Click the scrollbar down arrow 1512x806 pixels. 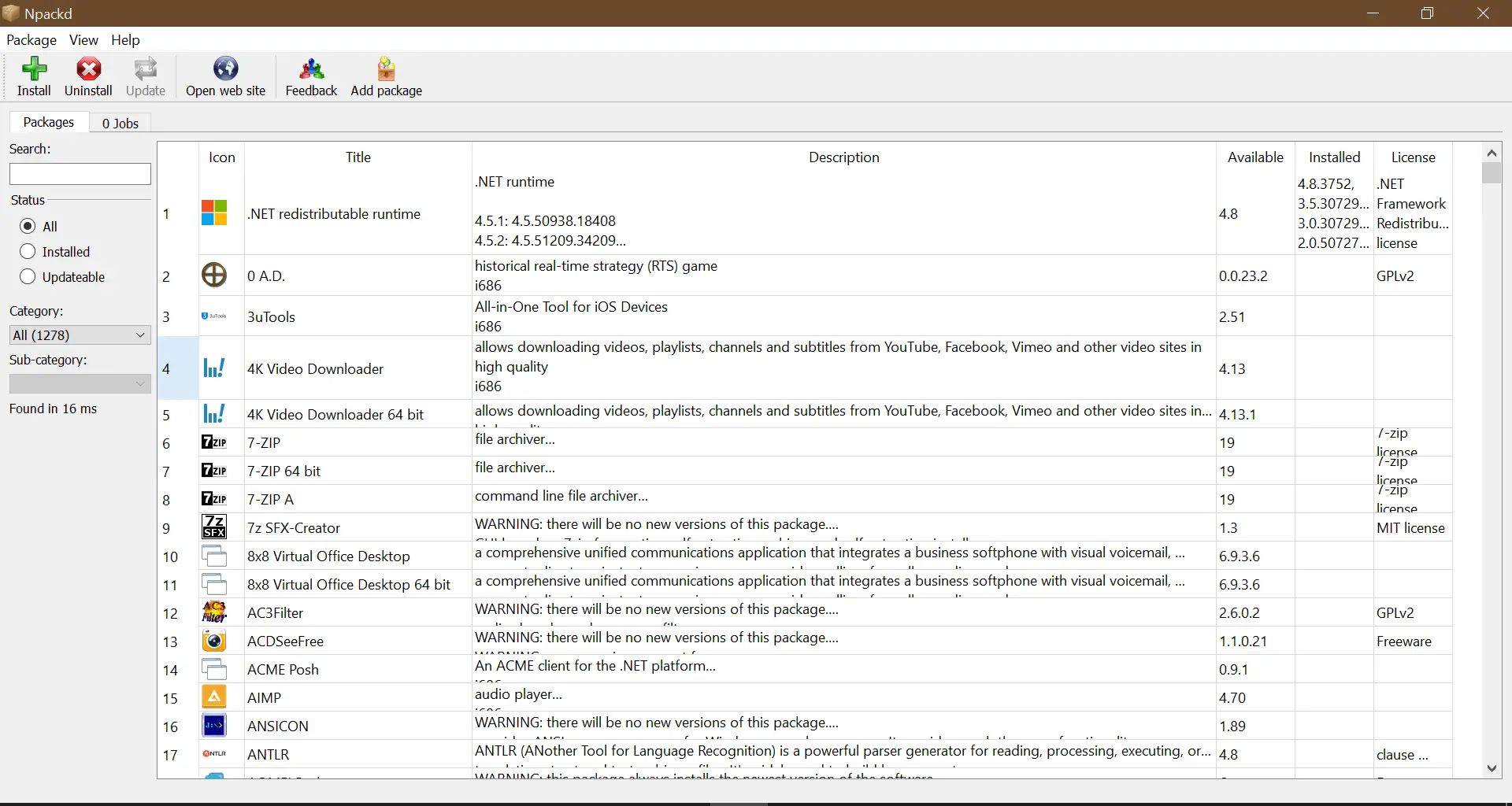click(x=1492, y=769)
